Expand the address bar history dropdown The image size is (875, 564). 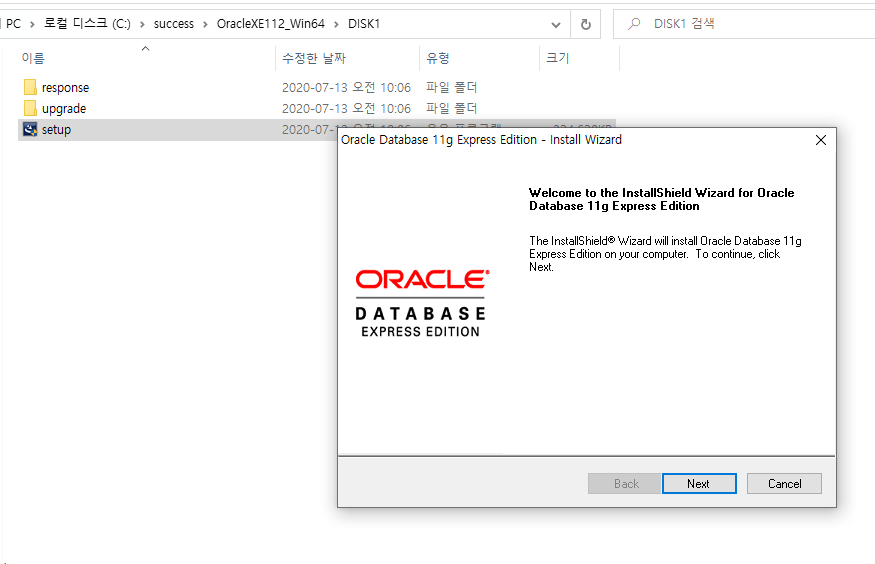(x=556, y=24)
